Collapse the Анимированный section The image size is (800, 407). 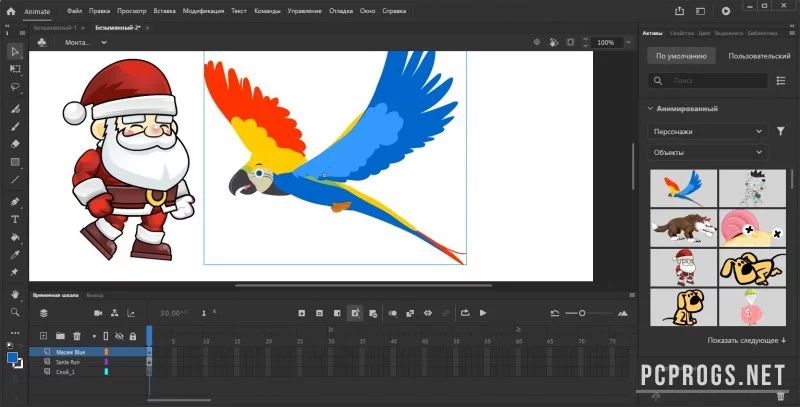tap(650, 109)
